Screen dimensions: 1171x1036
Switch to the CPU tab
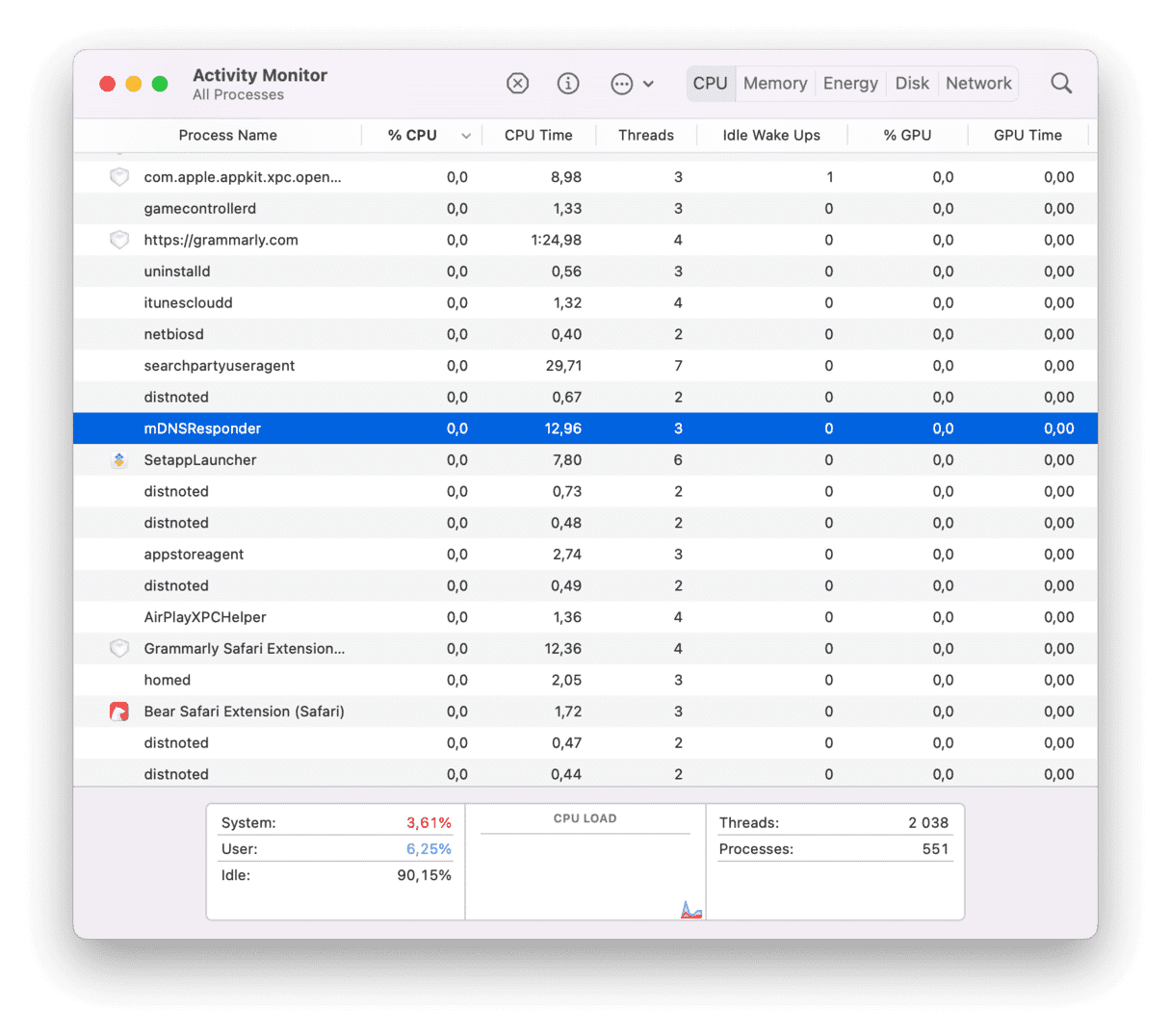(711, 84)
